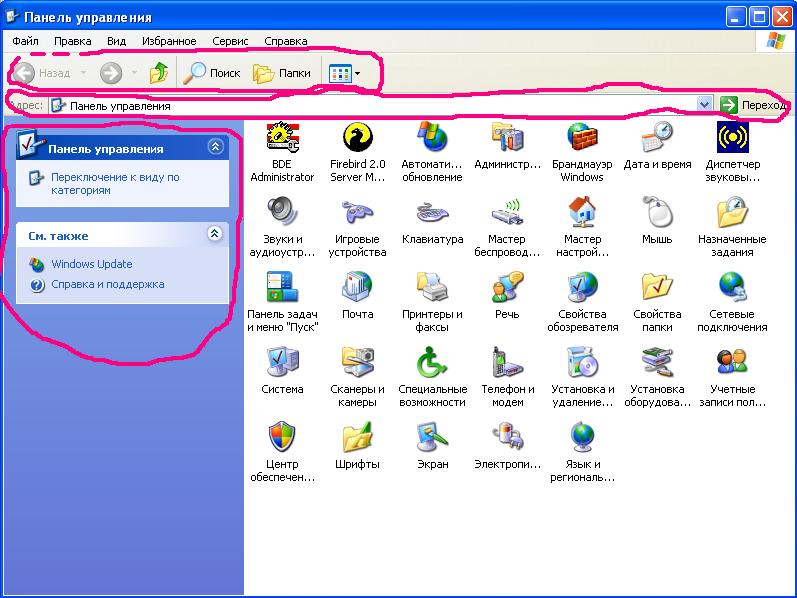Open the BDE Administrator icon
Image resolution: width=797 pixels, height=598 pixels.
[x=282, y=137]
